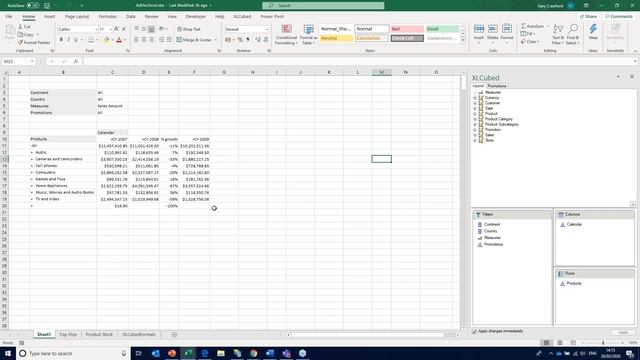Click the Cut scissors icon
The height and width of the screenshot is (360, 640).
pos(20,27)
